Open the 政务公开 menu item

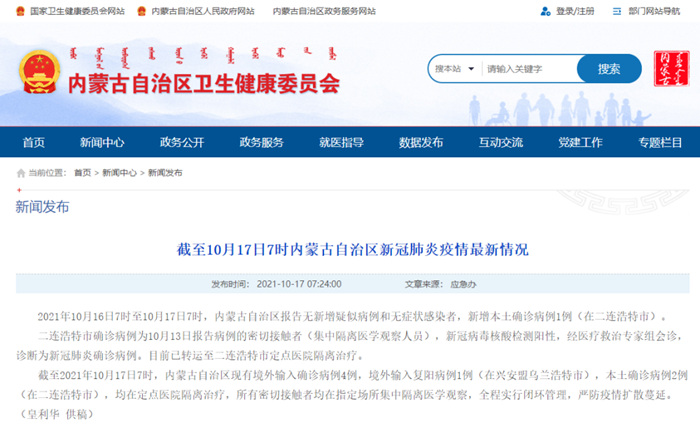(182, 142)
